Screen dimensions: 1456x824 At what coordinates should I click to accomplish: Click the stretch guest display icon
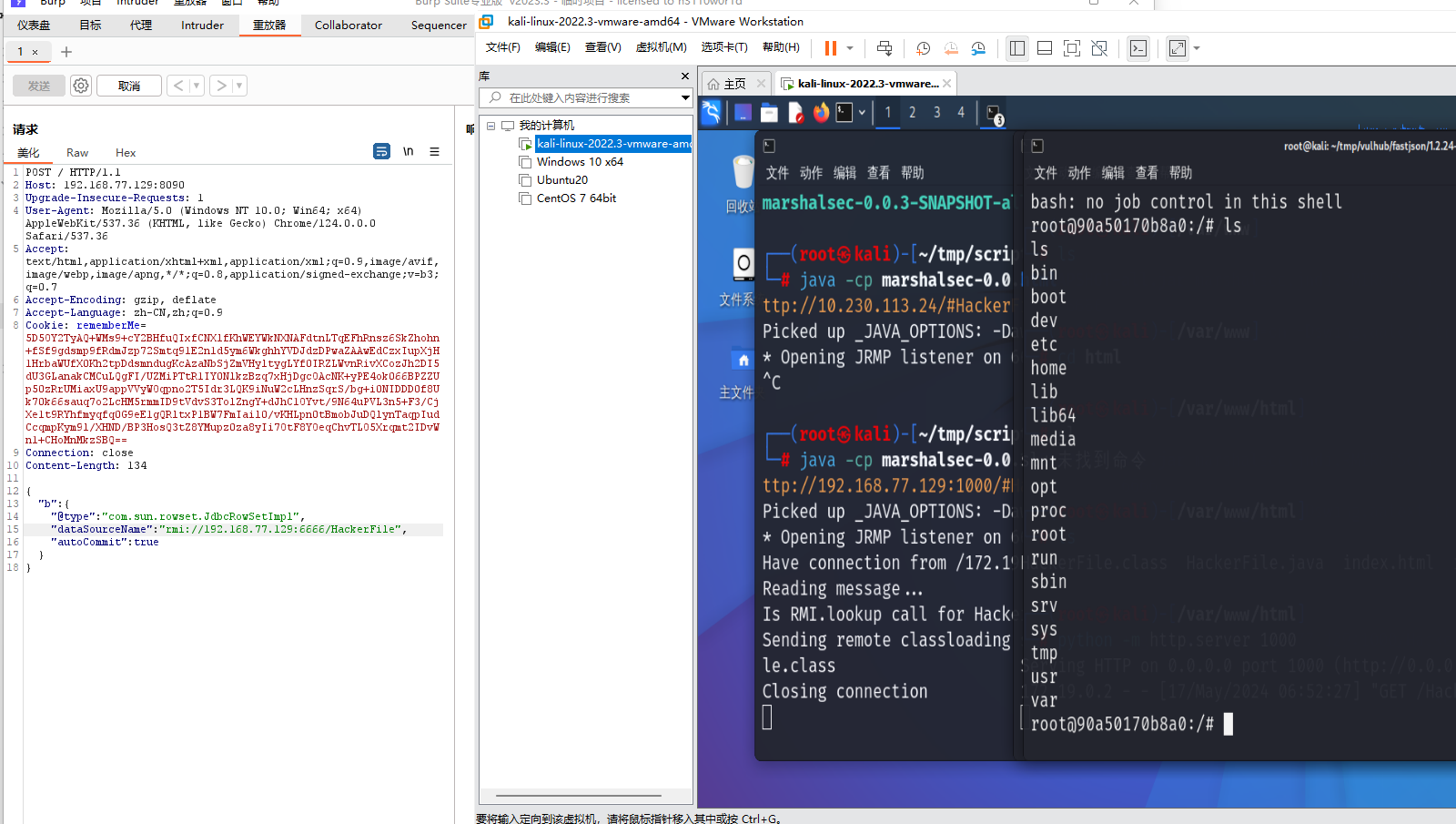tap(1178, 48)
